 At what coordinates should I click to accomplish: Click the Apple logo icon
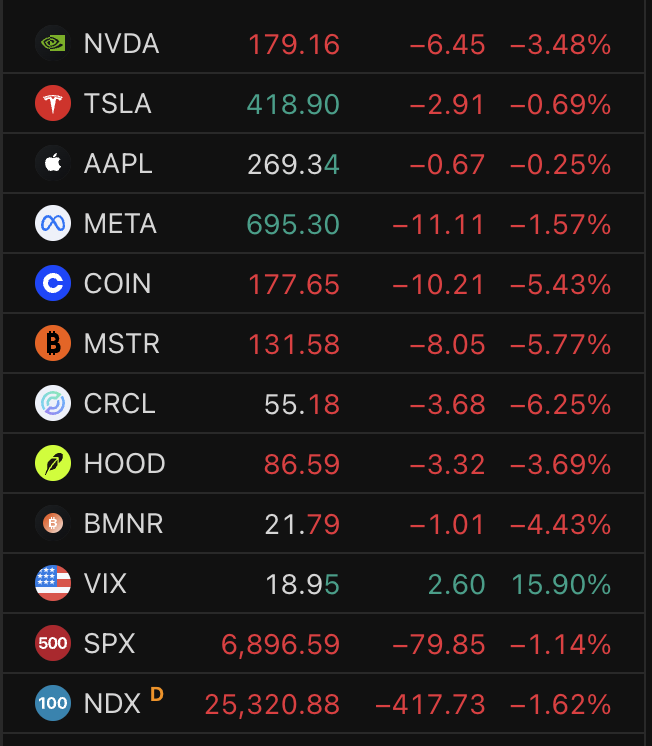52,164
